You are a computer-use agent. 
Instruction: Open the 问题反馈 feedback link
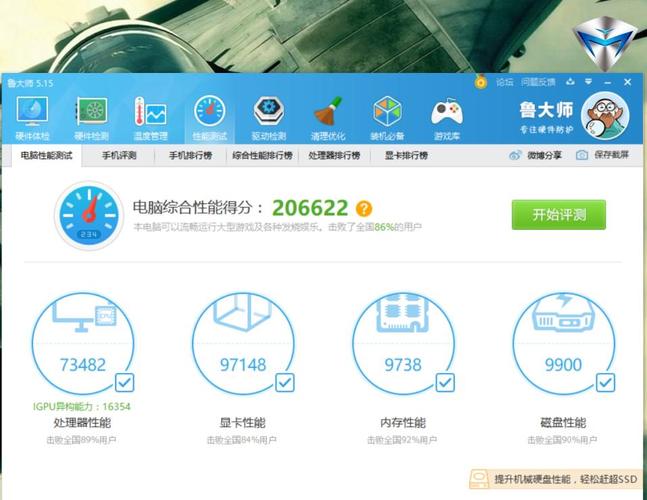click(538, 82)
